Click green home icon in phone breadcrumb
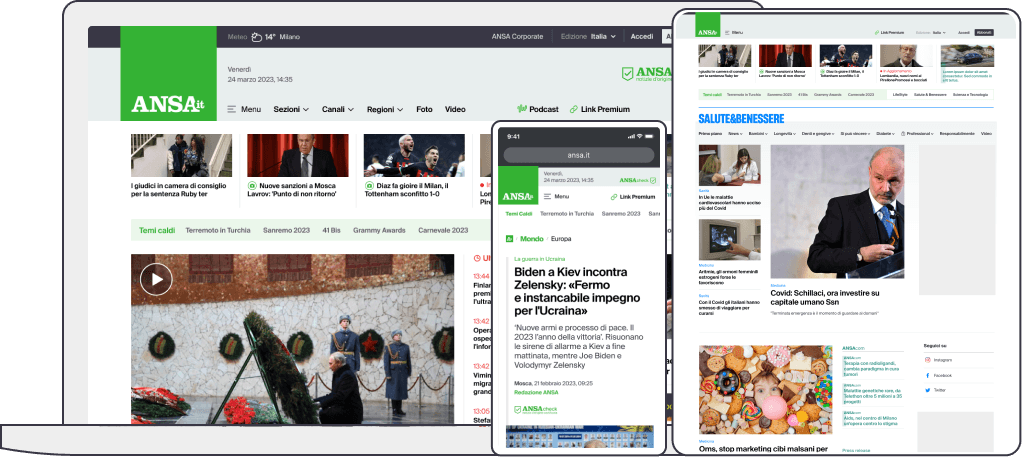Screen dimensions: 1022x457 (510, 239)
